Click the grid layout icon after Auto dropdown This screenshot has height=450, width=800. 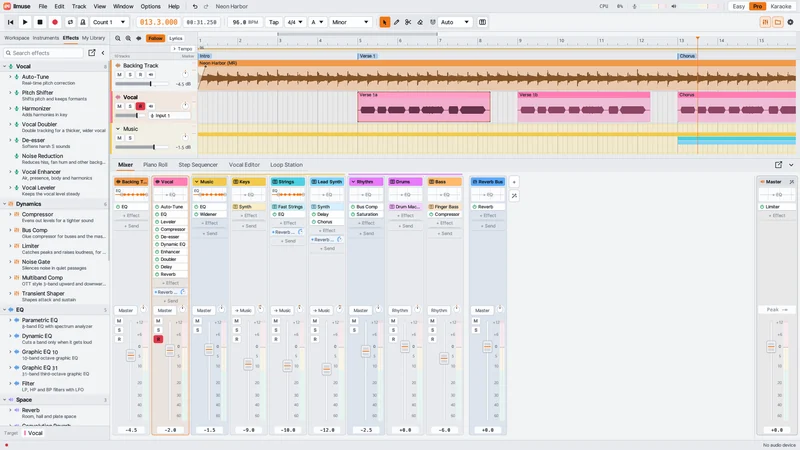(482, 22)
